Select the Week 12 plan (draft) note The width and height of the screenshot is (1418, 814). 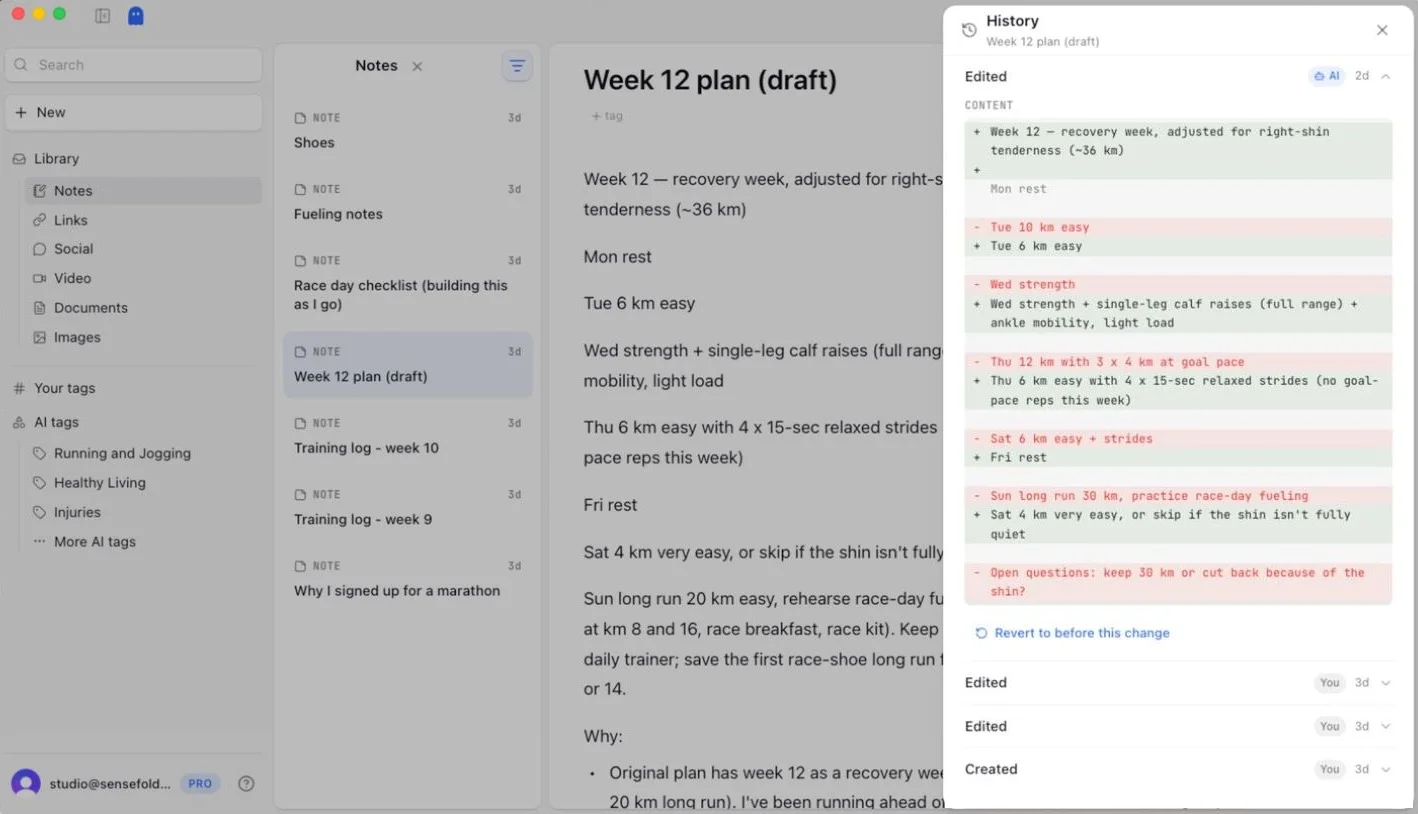pos(408,365)
